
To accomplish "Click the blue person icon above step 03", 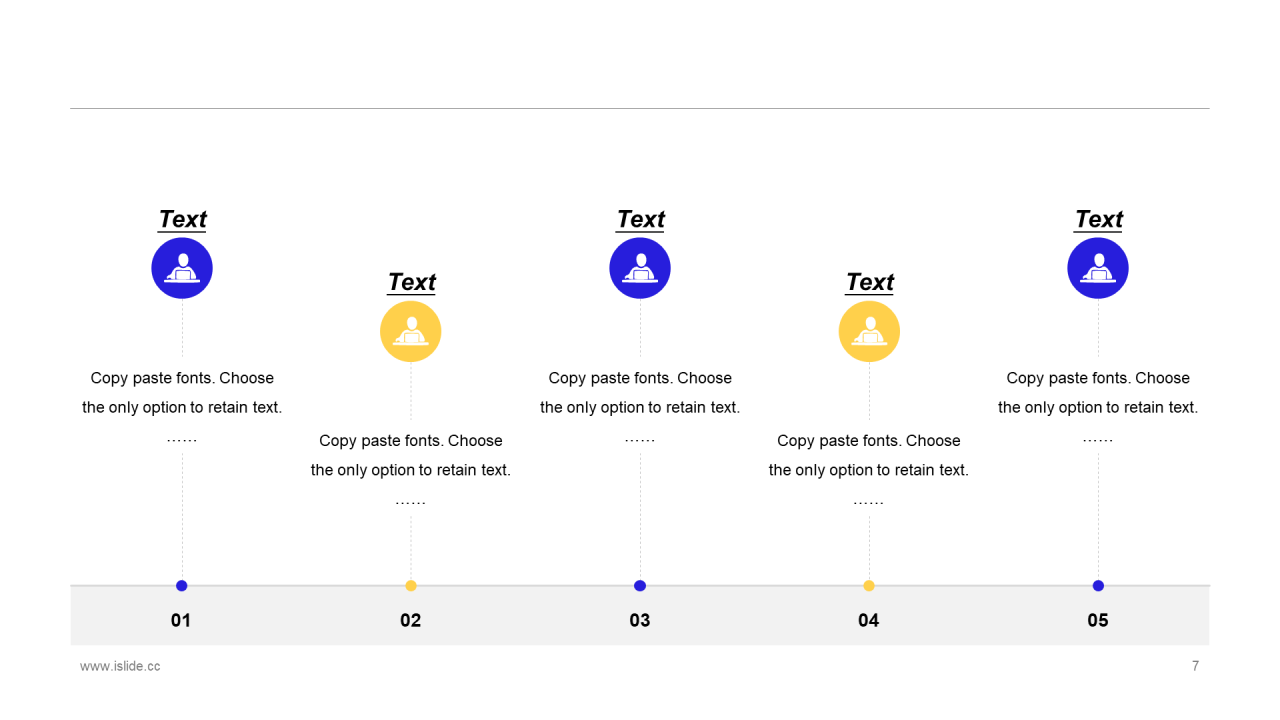I will [640, 268].
